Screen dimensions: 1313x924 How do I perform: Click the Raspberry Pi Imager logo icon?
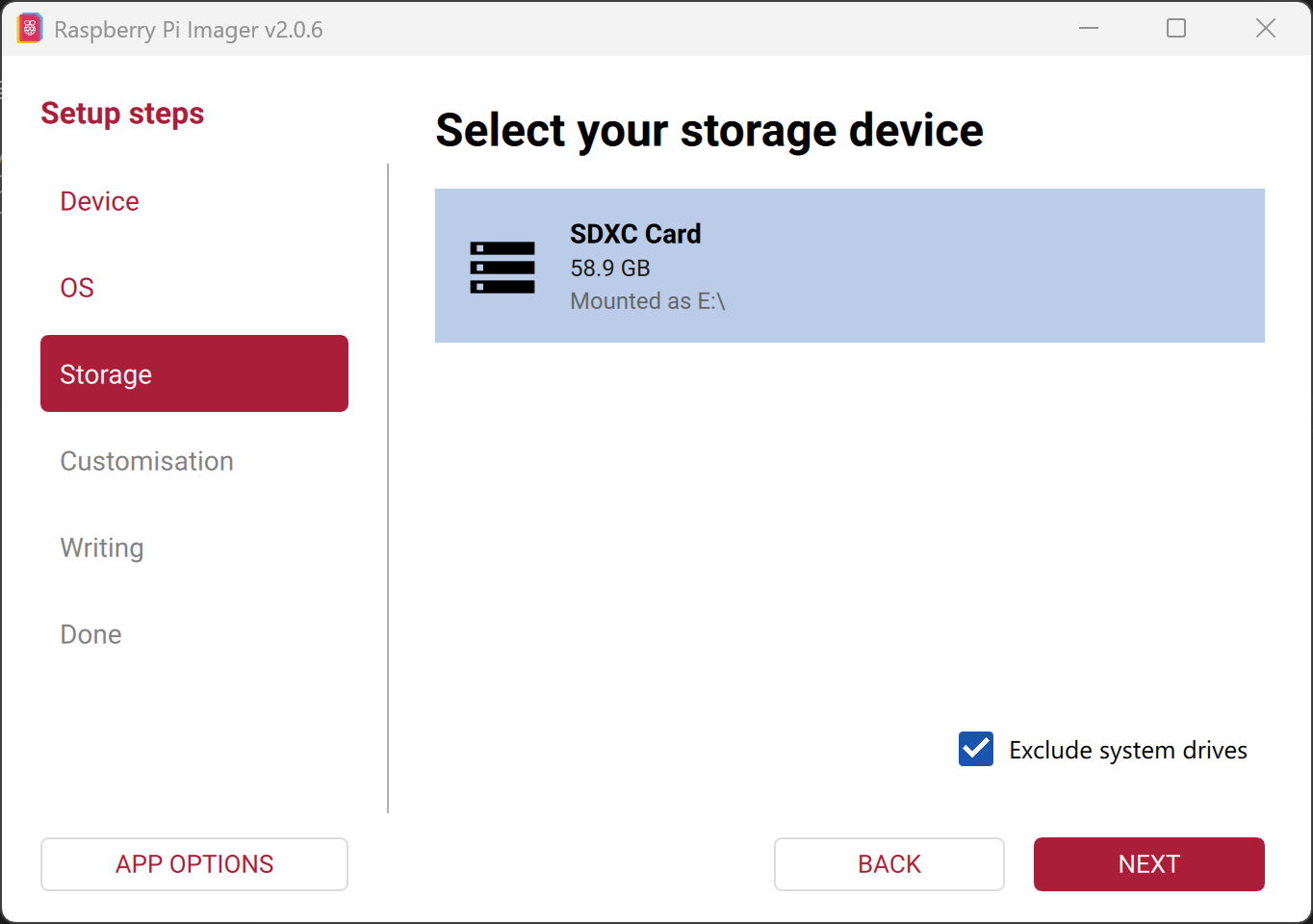[30, 29]
